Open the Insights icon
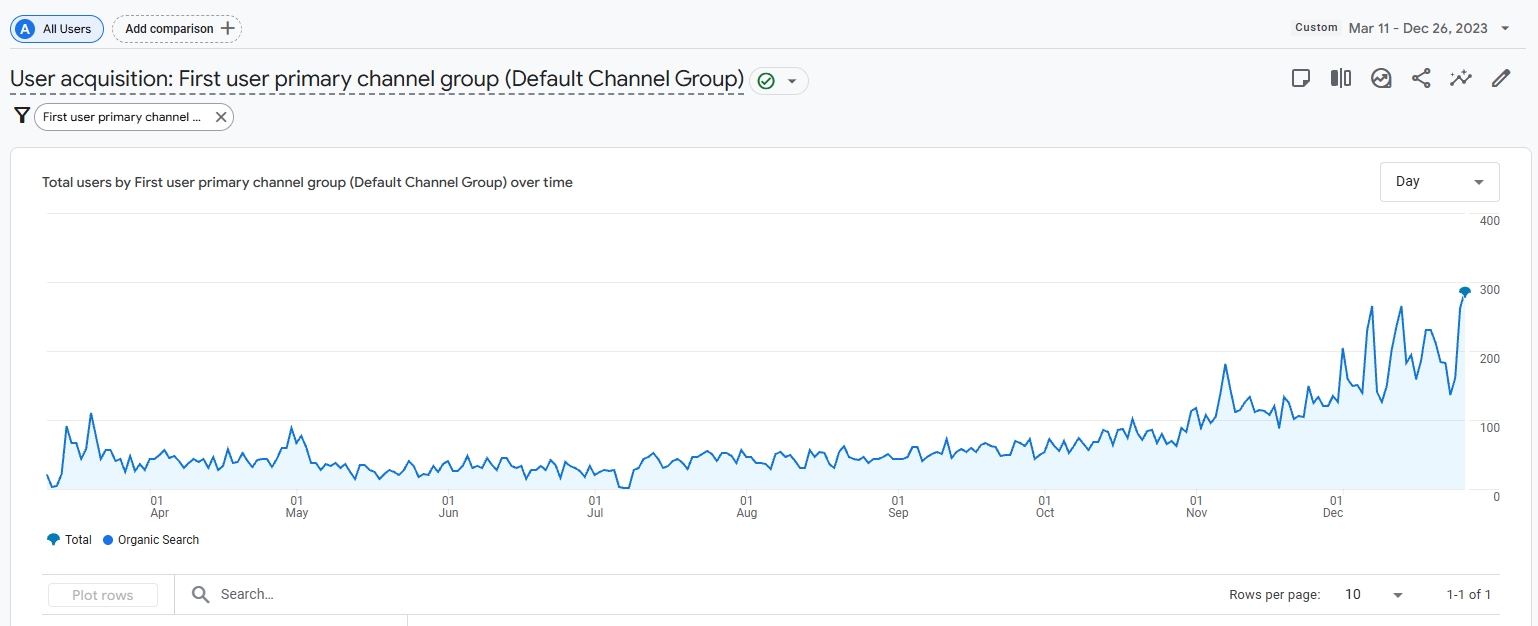Image resolution: width=1538 pixels, height=626 pixels. tap(1381, 79)
